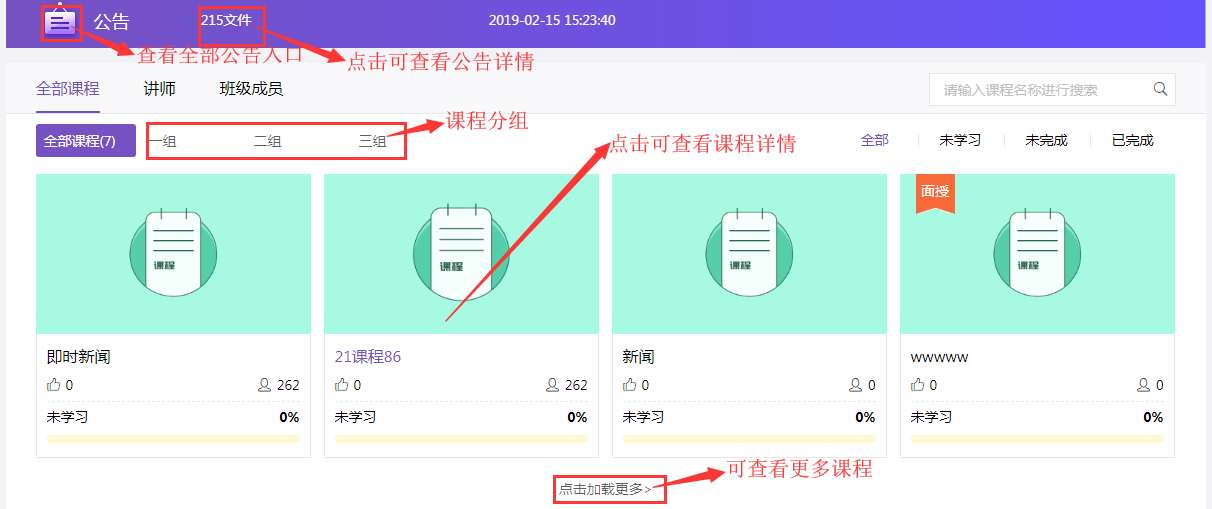Open the announcement list icon

click(61, 22)
